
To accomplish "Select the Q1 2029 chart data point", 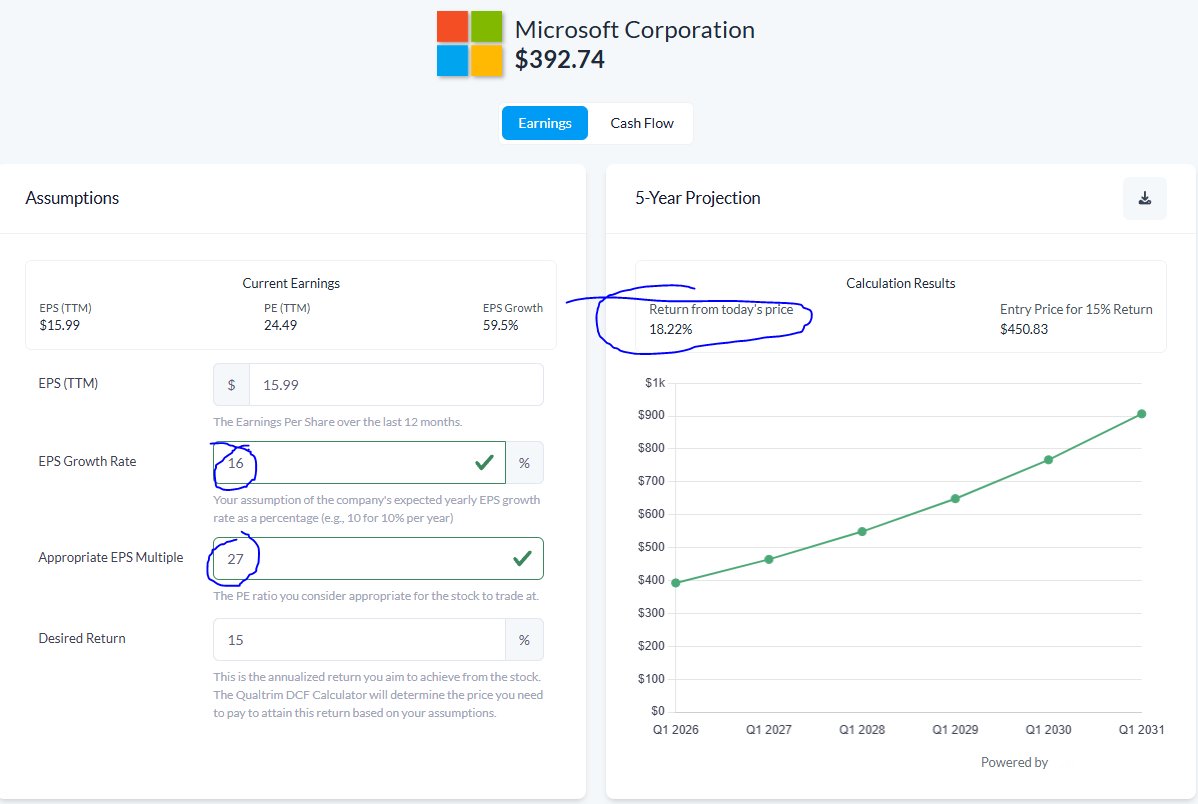I will pos(955,498).
